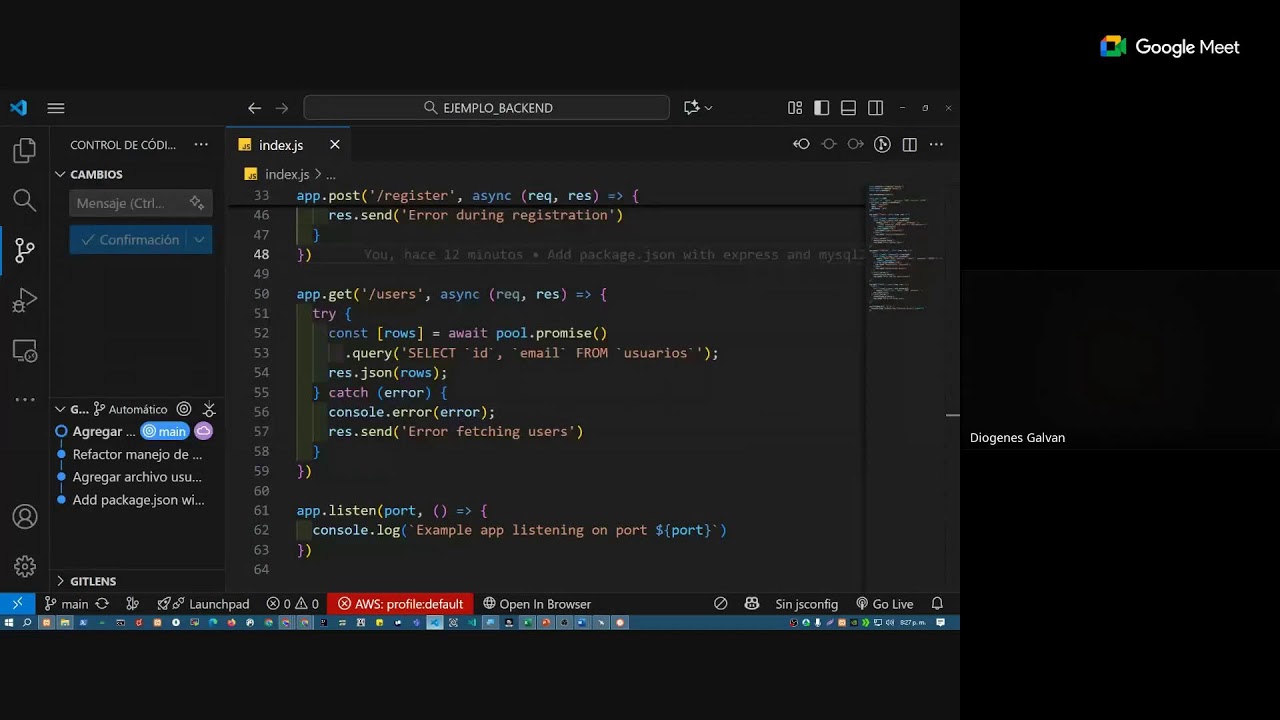The width and height of the screenshot is (1280, 720).
Task: Collapse the commit graph section
Action: (60, 409)
